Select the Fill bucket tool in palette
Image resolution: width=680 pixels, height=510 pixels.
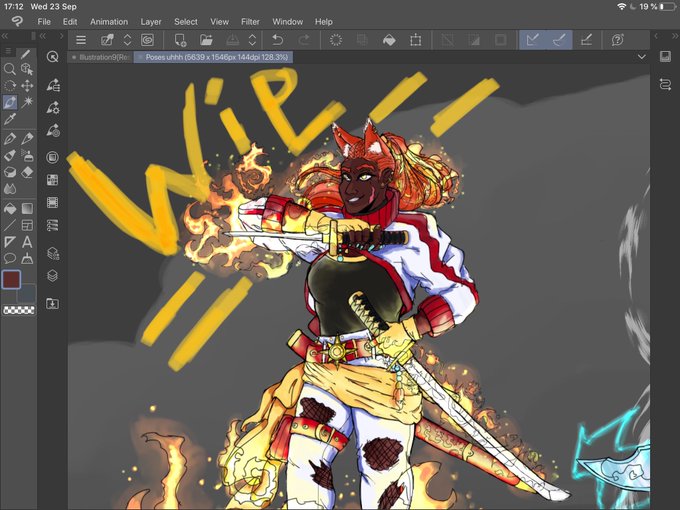pos(10,209)
